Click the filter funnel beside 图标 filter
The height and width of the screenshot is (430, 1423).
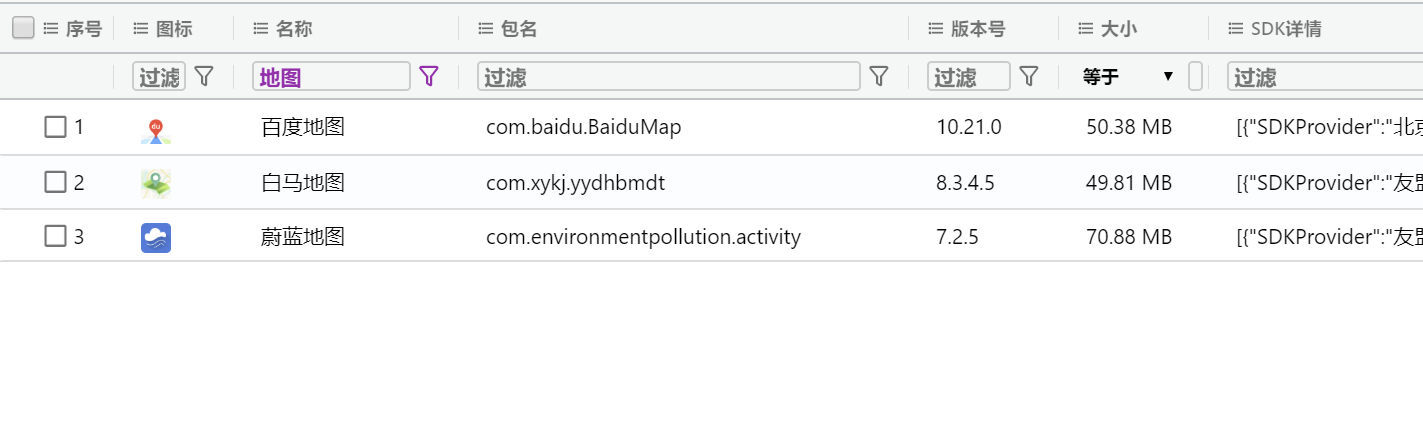pyautogui.click(x=204, y=76)
